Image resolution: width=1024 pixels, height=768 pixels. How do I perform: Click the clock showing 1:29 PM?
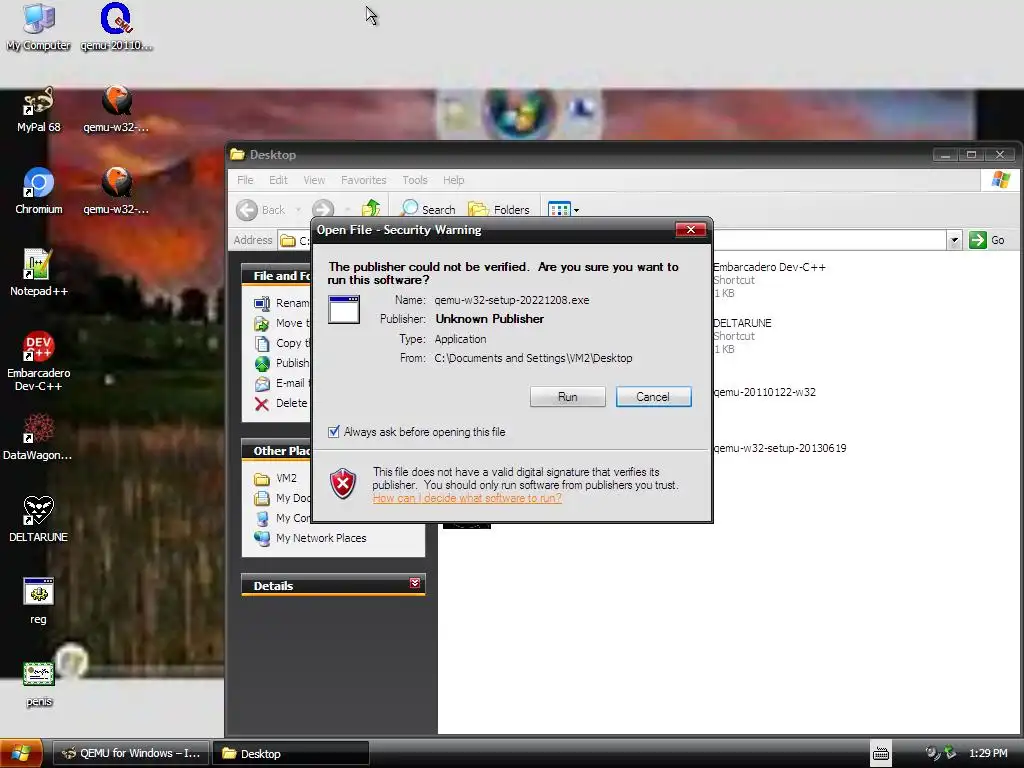[988, 754]
